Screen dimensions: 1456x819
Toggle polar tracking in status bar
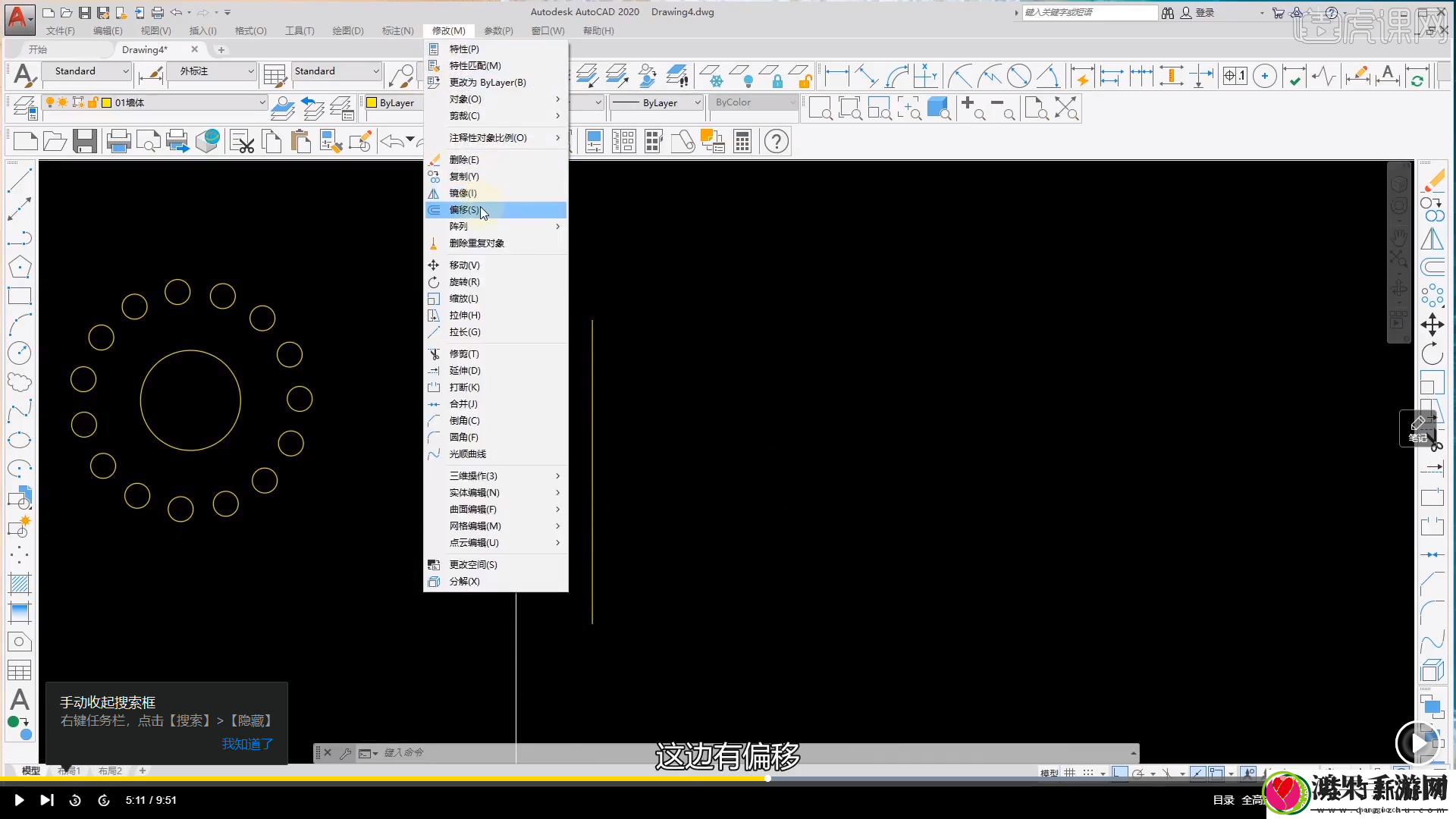tap(1138, 773)
